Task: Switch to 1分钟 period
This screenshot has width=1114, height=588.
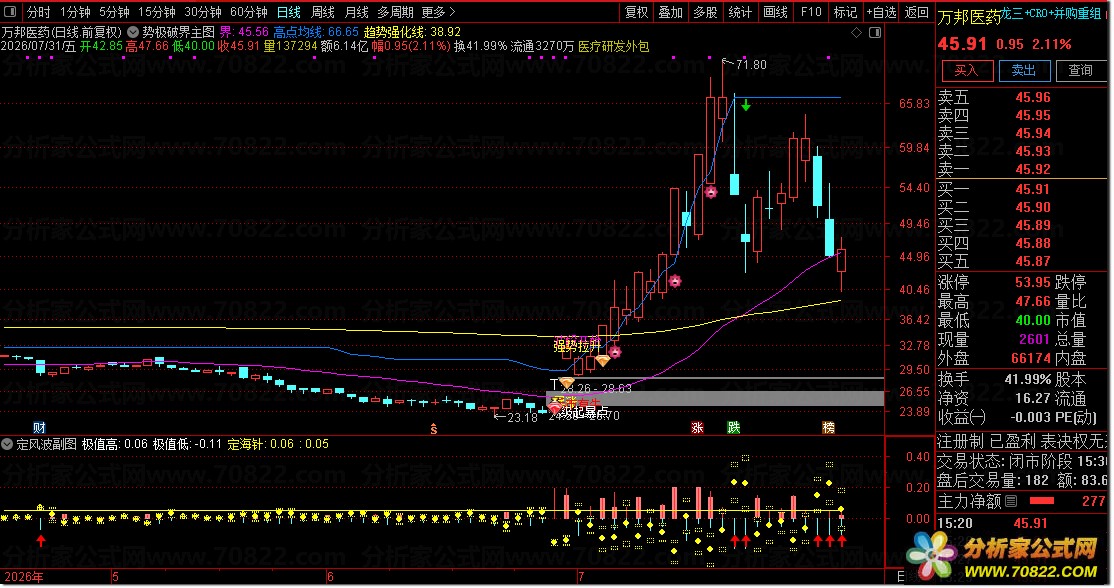Action: [x=75, y=12]
